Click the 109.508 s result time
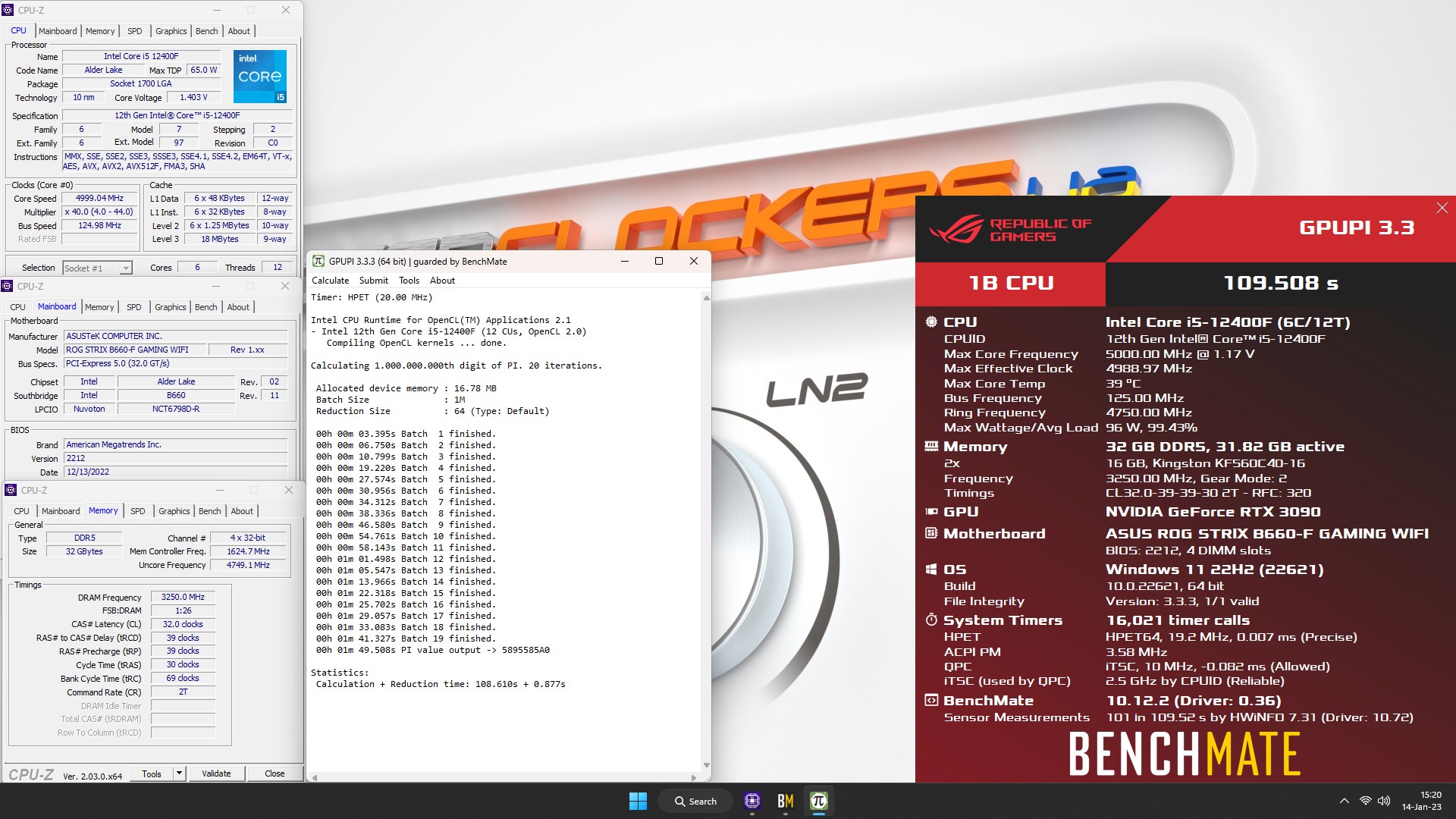Viewport: 1456px width, 819px height. [1280, 283]
